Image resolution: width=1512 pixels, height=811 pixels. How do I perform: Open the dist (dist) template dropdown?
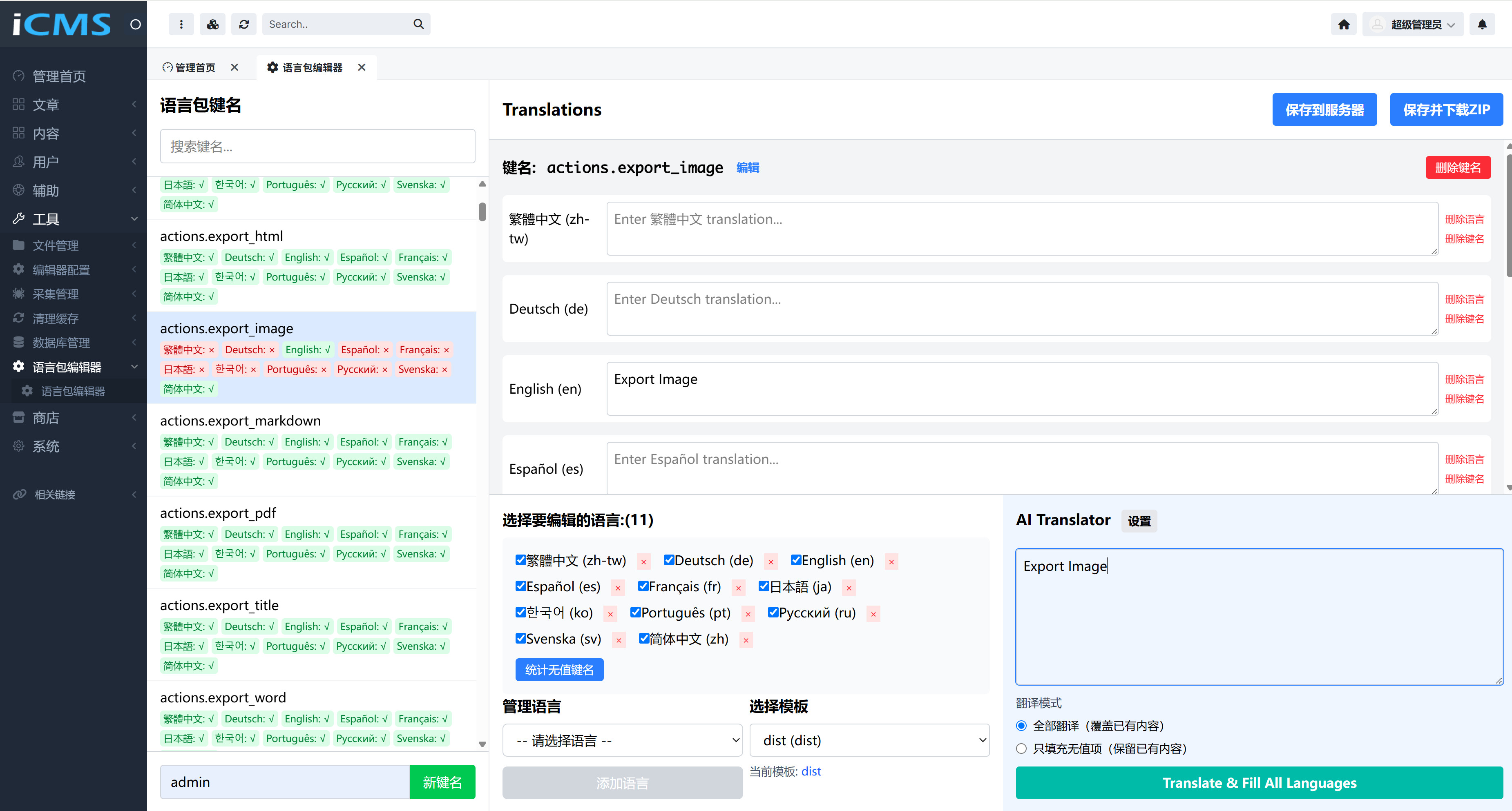pos(869,740)
